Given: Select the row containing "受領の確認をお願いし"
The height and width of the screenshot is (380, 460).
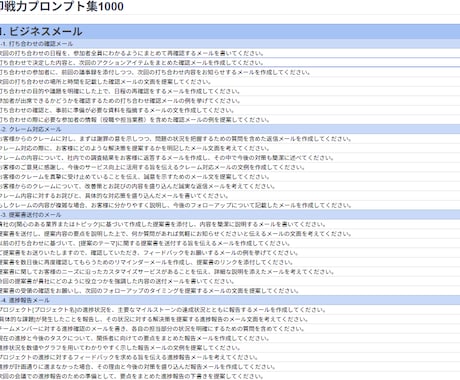Looking at the screenshot, I should coord(230,291).
